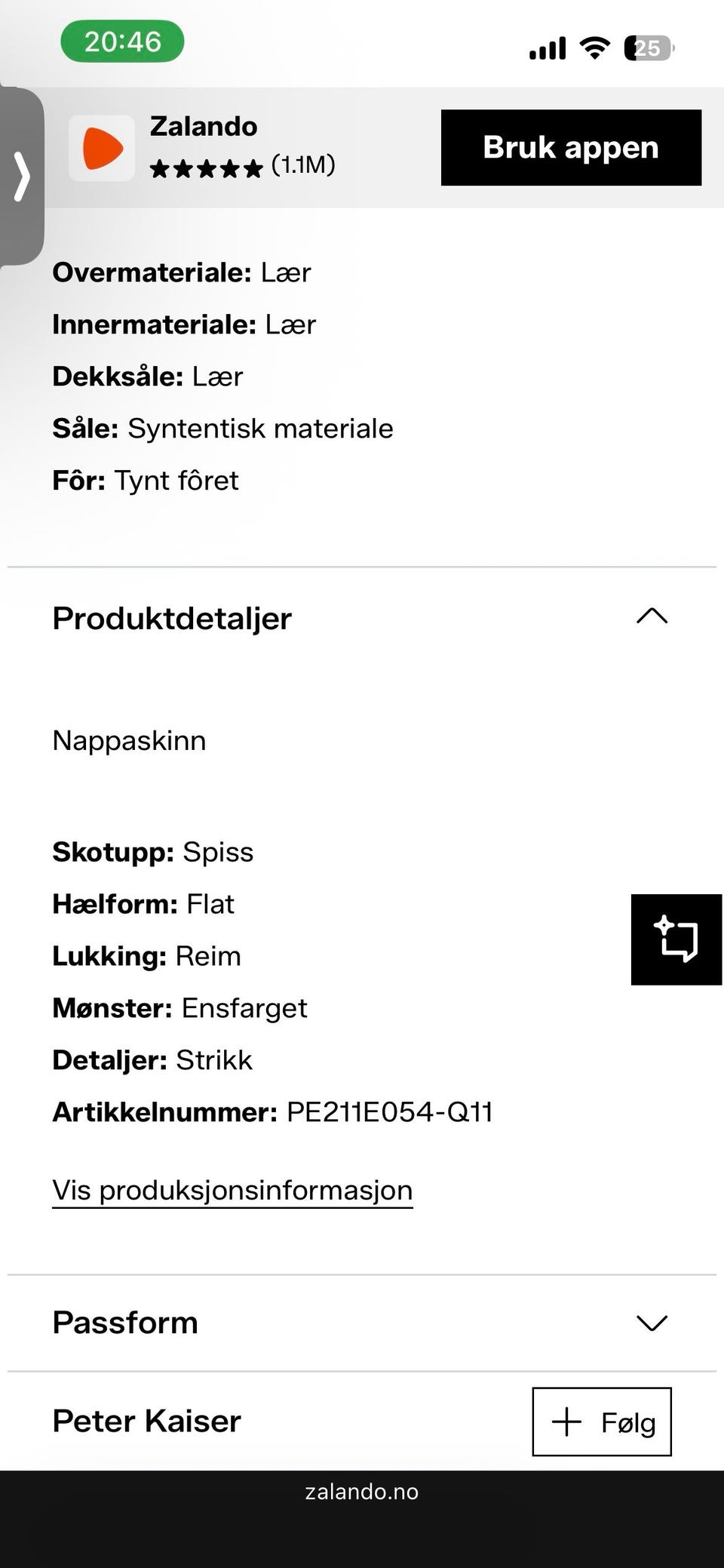Tap the cellular signal bars icon
724x1568 pixels.
[548, 48]
